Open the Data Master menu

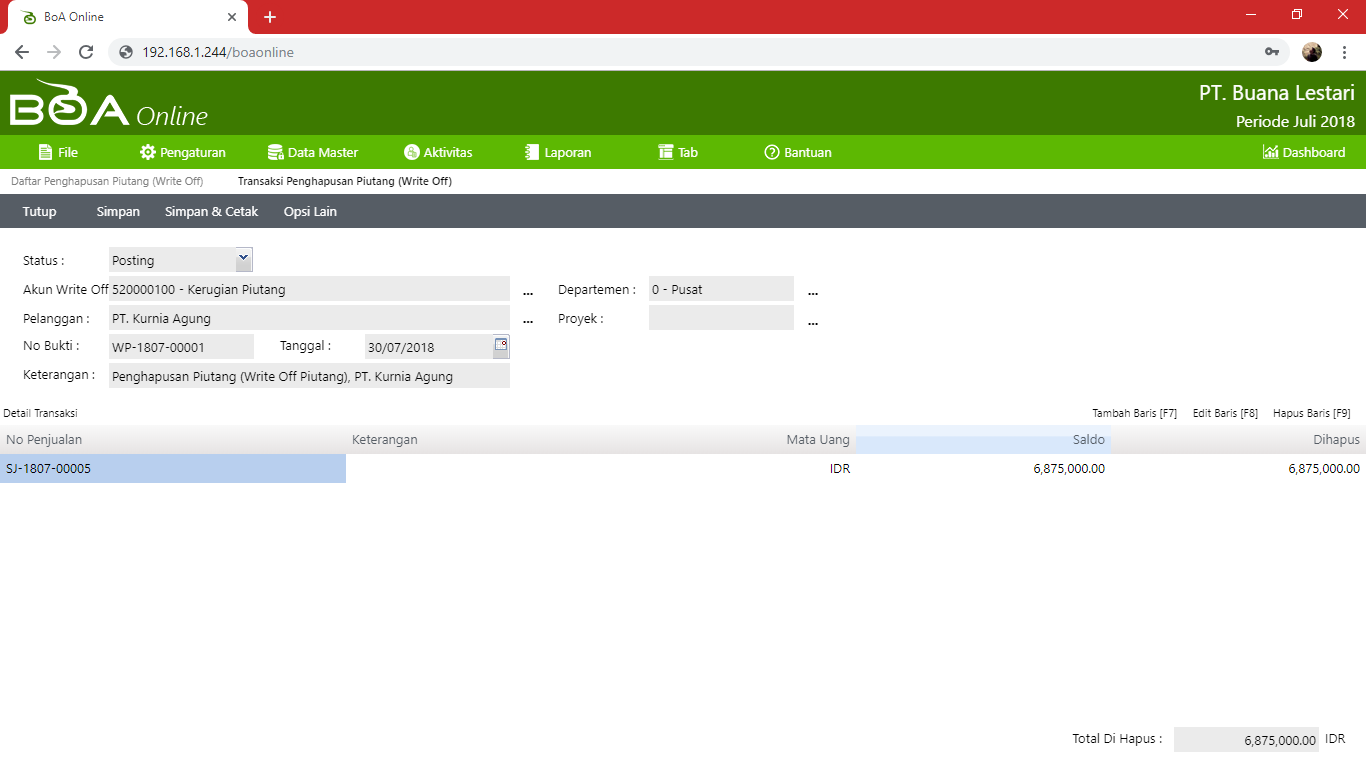coord(313,152)
